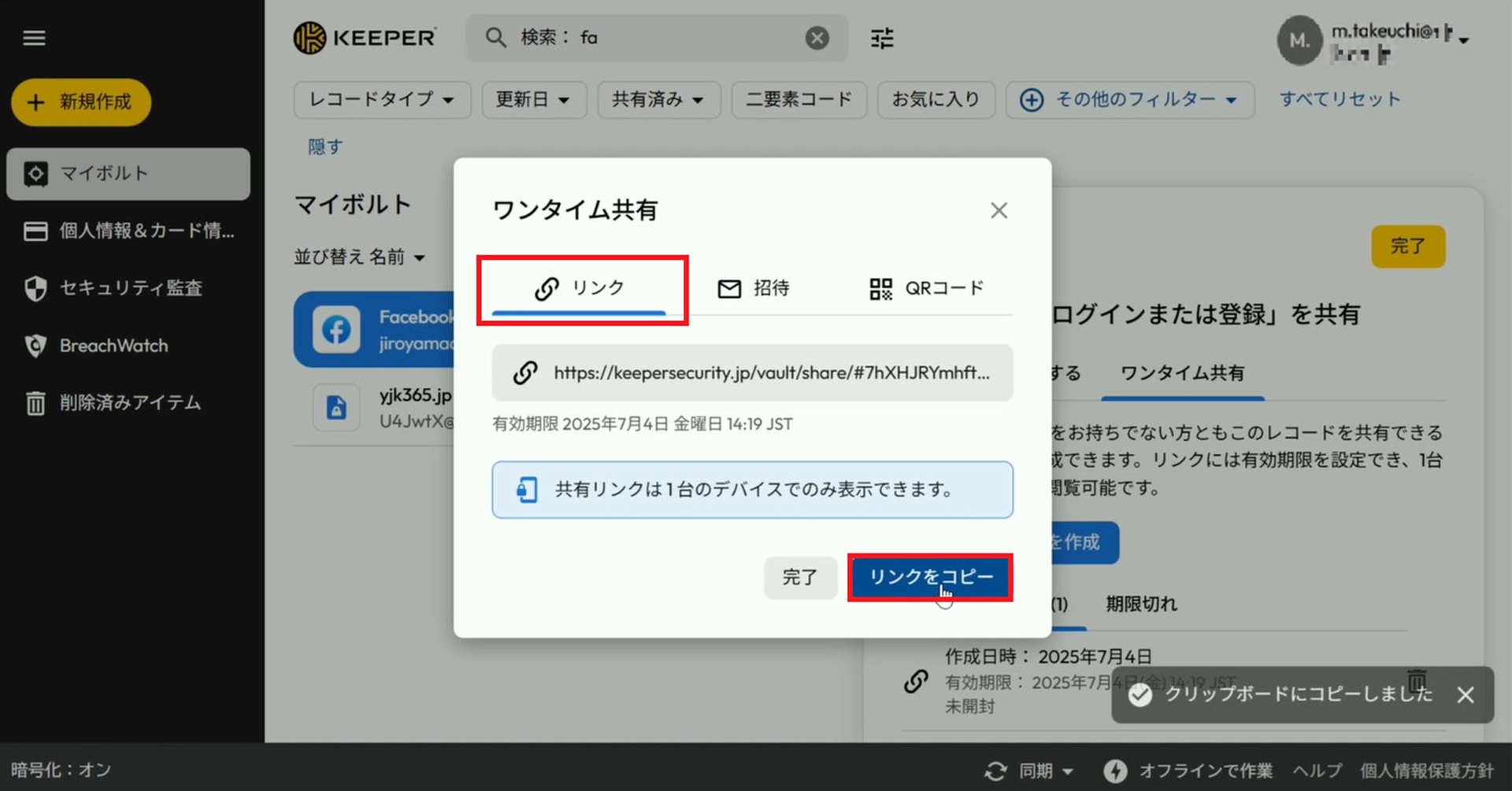This screenshot has width=1512, height=791.
Task: Expand the レコードタイプ filter dropdown
Action: click(x=382, y=100)
